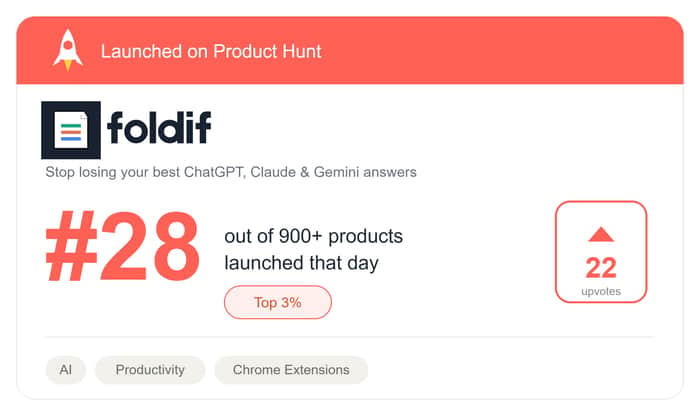Click the Launched on Product Hunt title
This screenshot has width=700, height=411.
[x=211, y=51]
